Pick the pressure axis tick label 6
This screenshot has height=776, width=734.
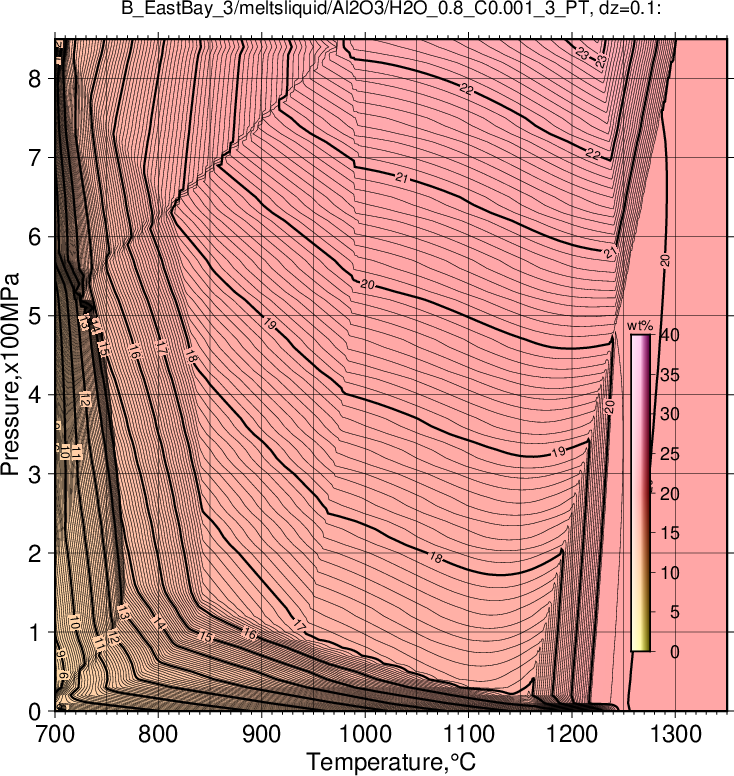(x=35, y=237)
